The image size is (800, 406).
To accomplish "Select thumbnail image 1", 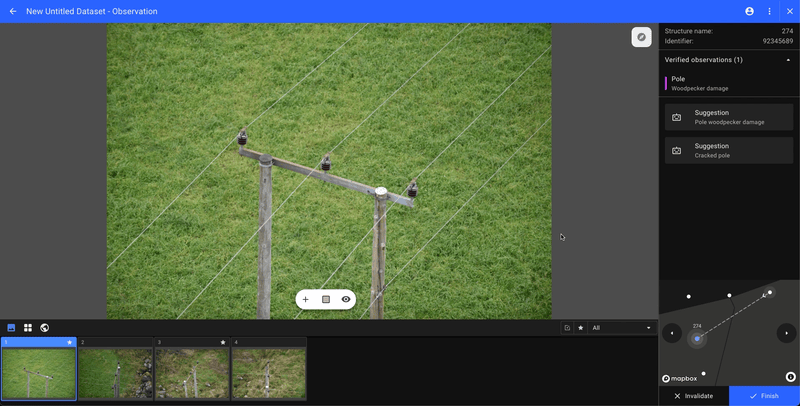I will point(39,369).
